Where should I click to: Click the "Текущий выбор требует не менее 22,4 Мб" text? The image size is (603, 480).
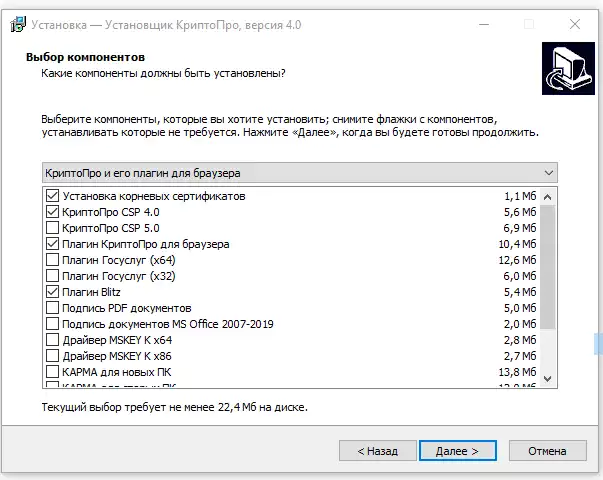pos(149,407)
